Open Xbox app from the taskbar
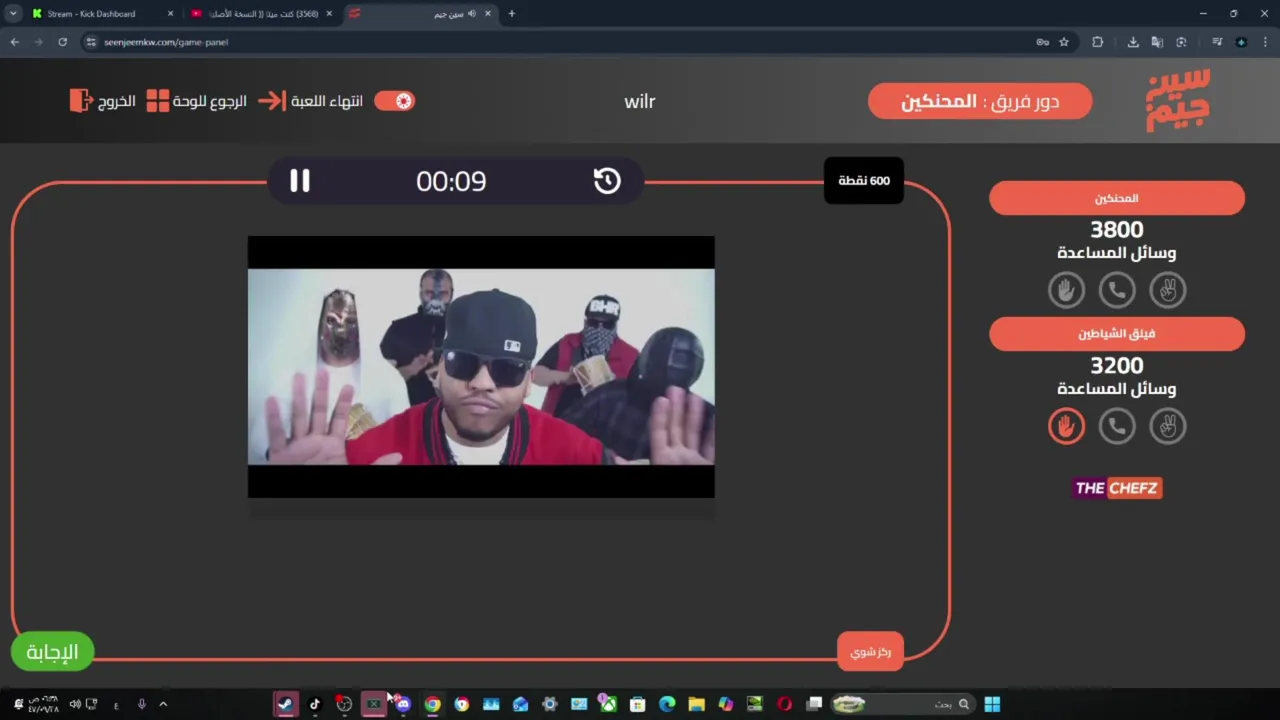This screenshot has height=720, width=1280. click(608, 704)
